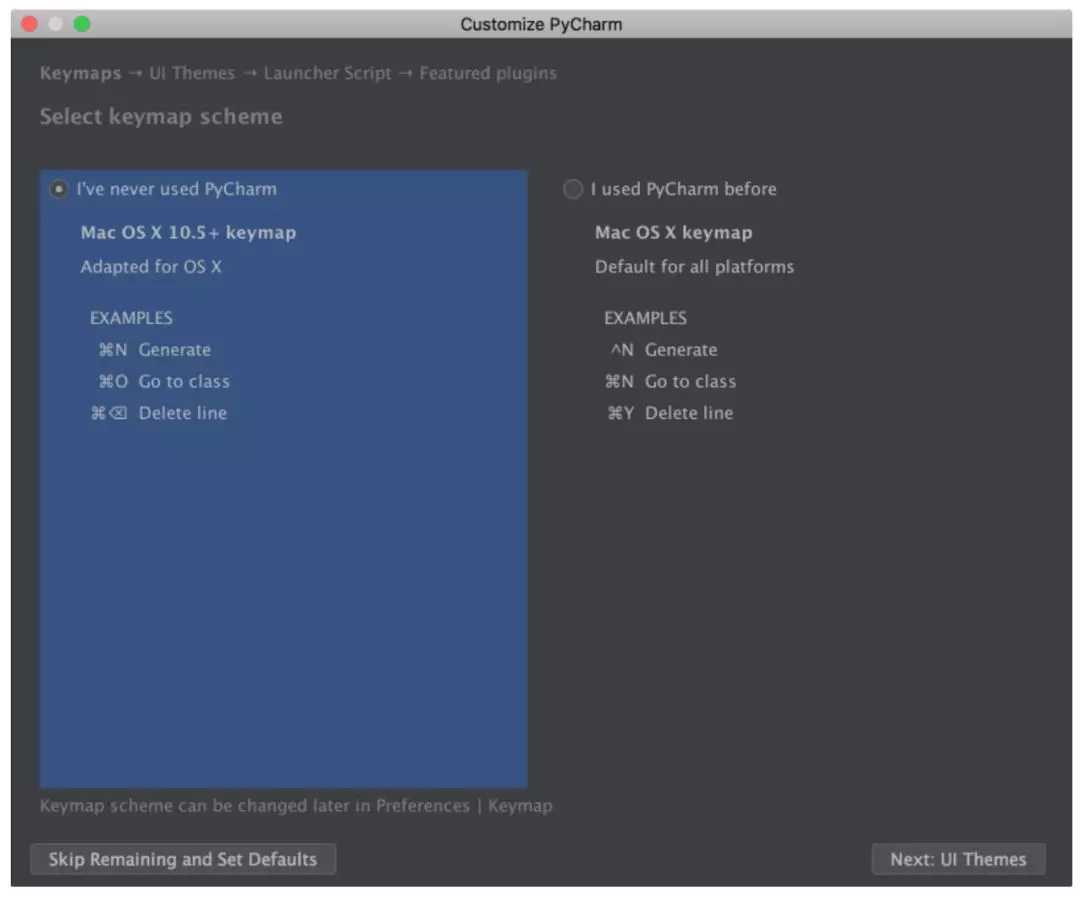
Task: Click "Select keymap scheme" heading
Action: coord(161,116)
